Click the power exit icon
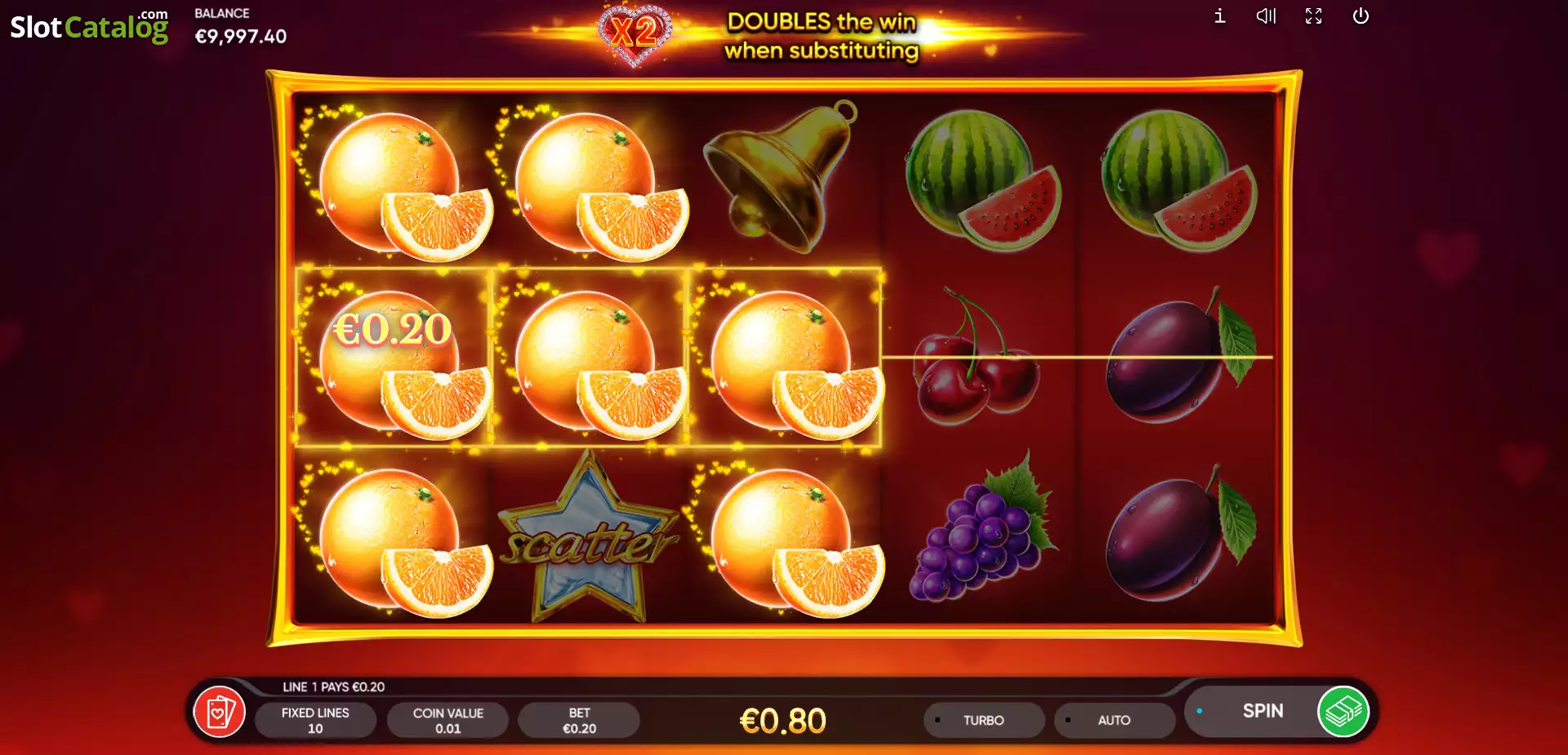 pos(1361,16)
